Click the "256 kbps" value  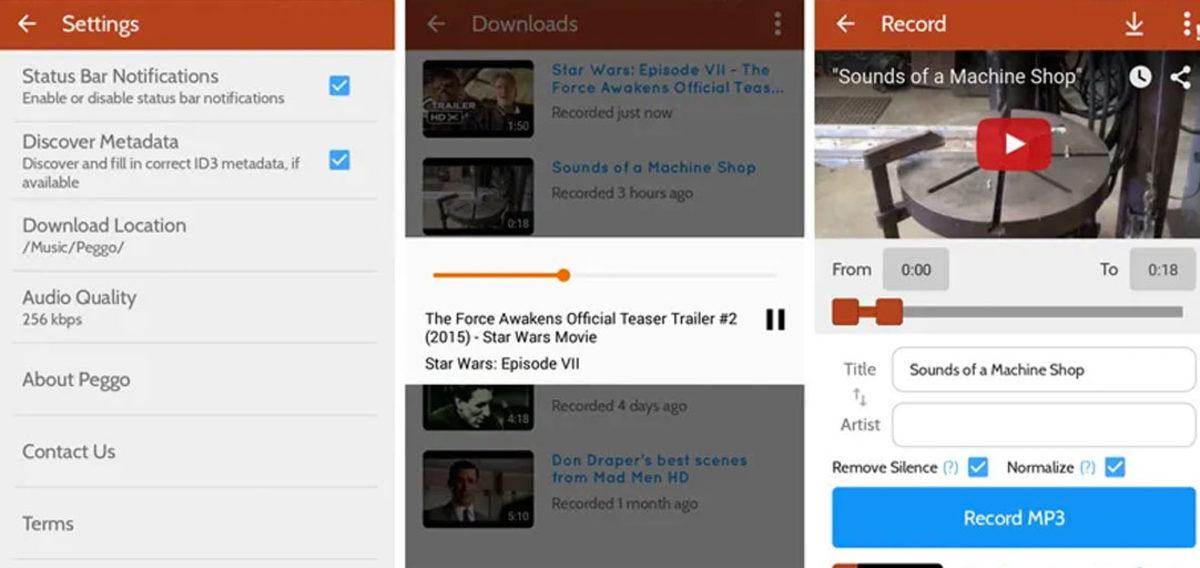click(x=52, y=320)
